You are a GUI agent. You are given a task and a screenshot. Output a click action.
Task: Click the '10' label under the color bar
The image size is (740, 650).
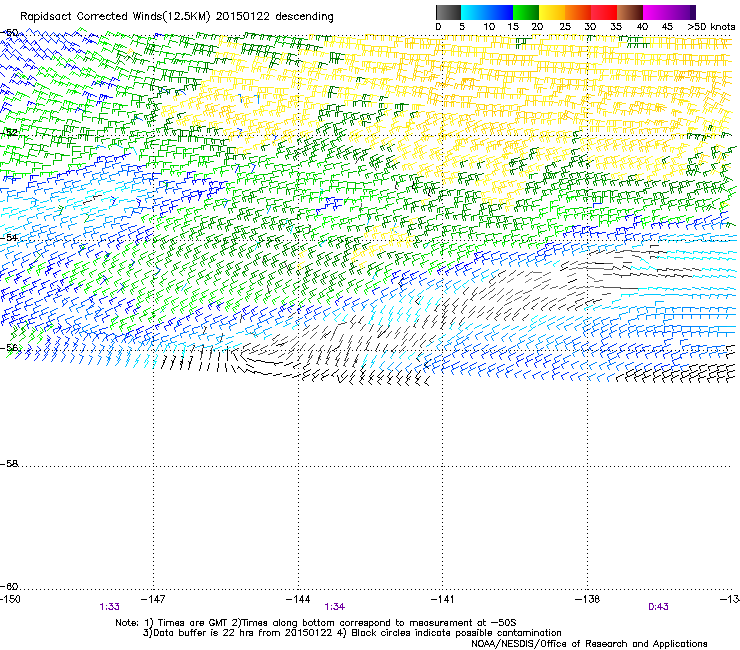pos(489,27)
